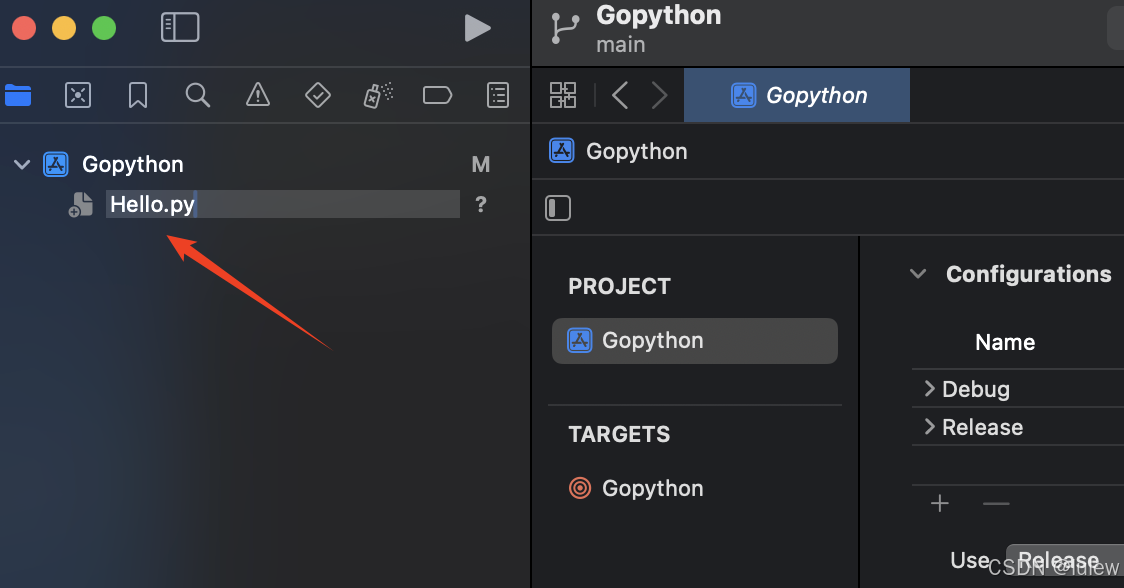The width and height of the screenshot is (1124, 588).
Task: Open the Debug navigator spray icon
Action: pyautogui.click(x=378, y=95)
